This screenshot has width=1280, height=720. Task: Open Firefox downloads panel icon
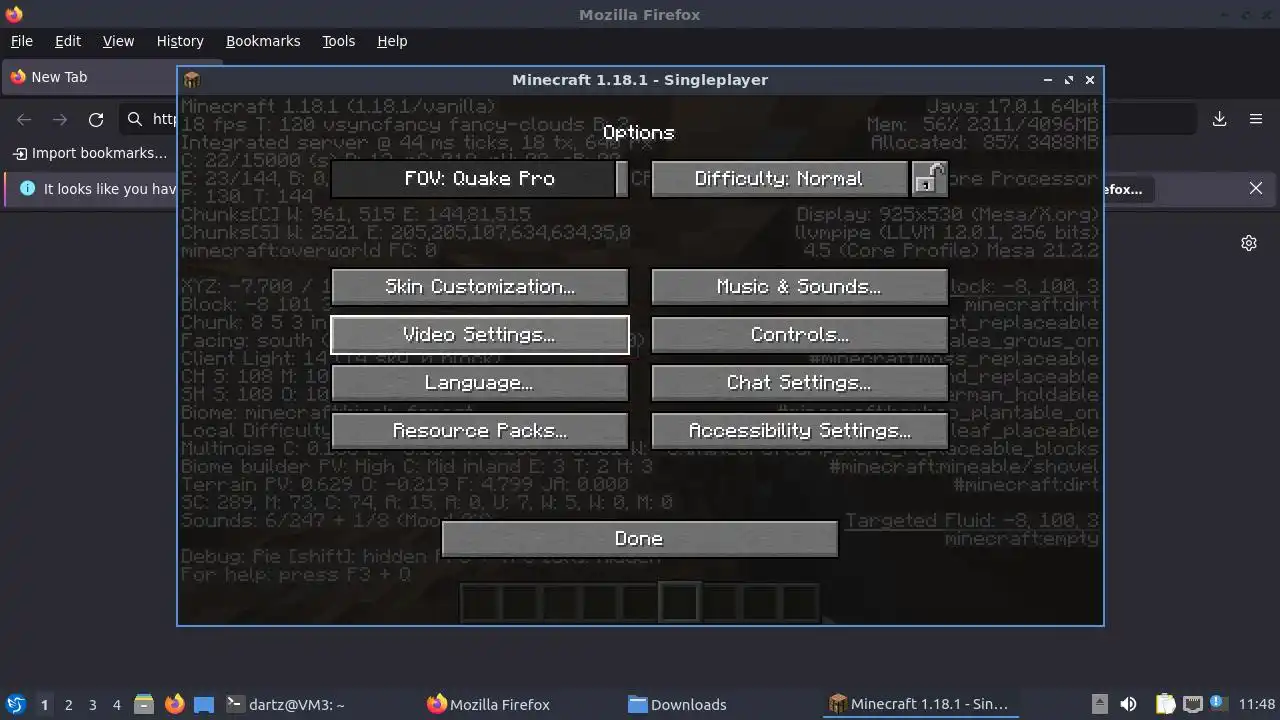(x=1220, y=119)
